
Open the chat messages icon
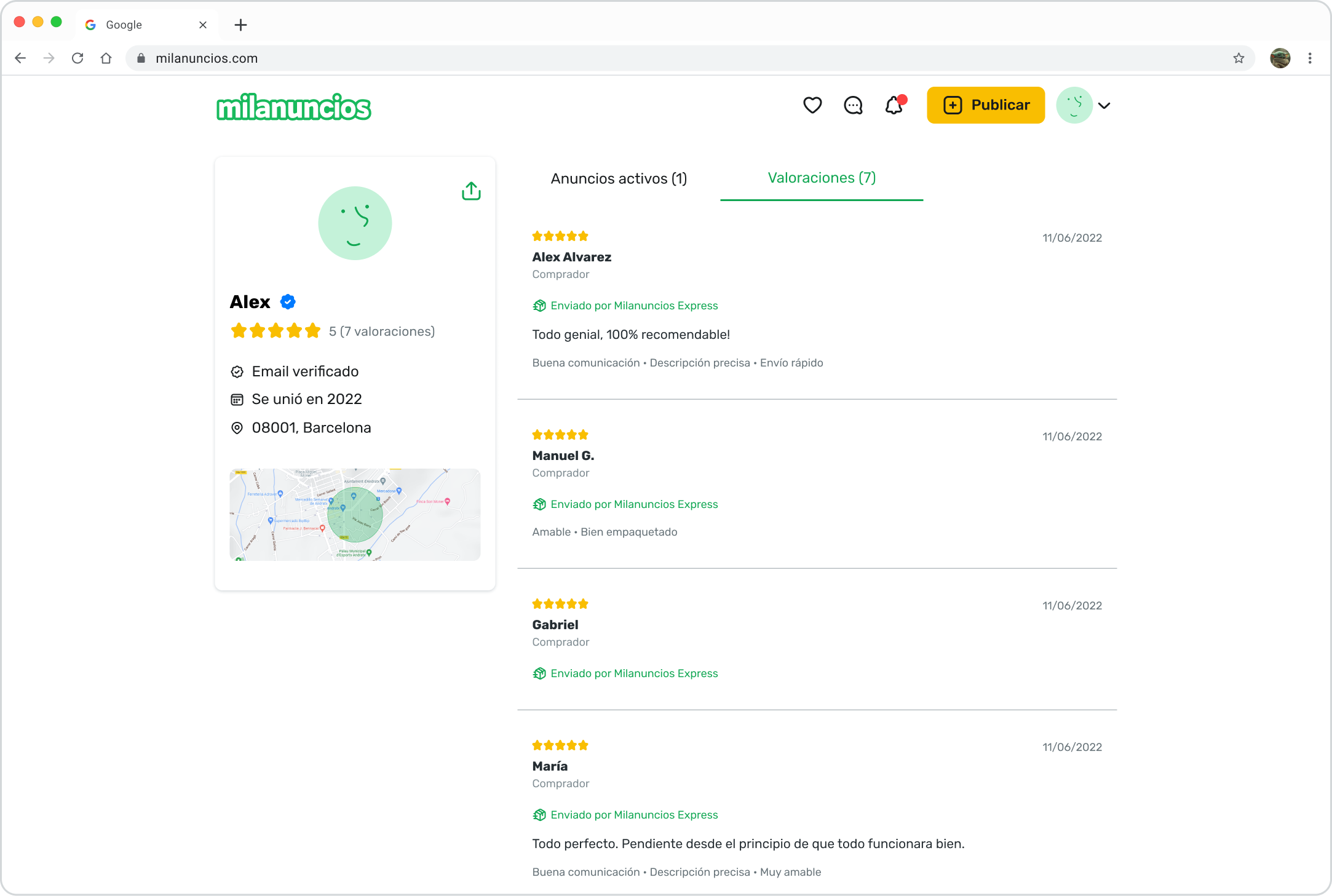(853, 105)
